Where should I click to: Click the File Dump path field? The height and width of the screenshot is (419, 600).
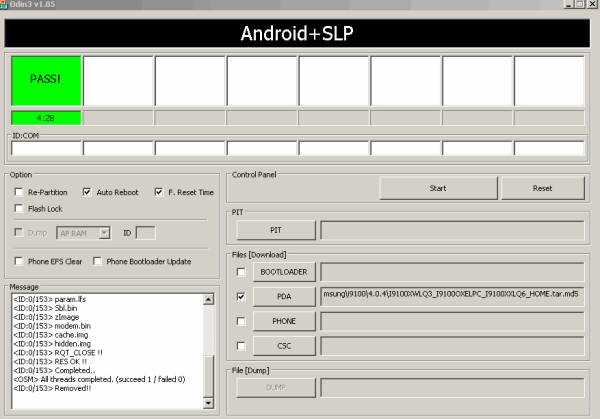[452, 388]
